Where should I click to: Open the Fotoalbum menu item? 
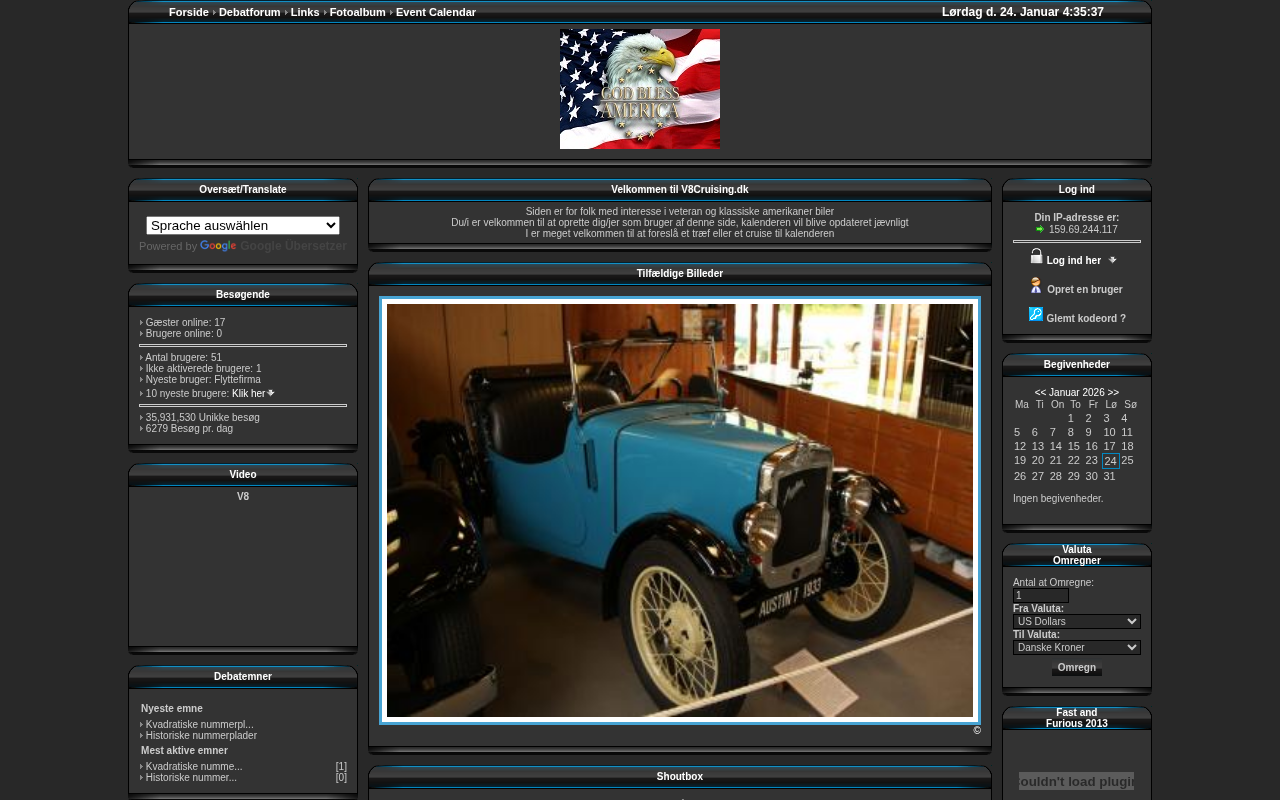point(357,12)
